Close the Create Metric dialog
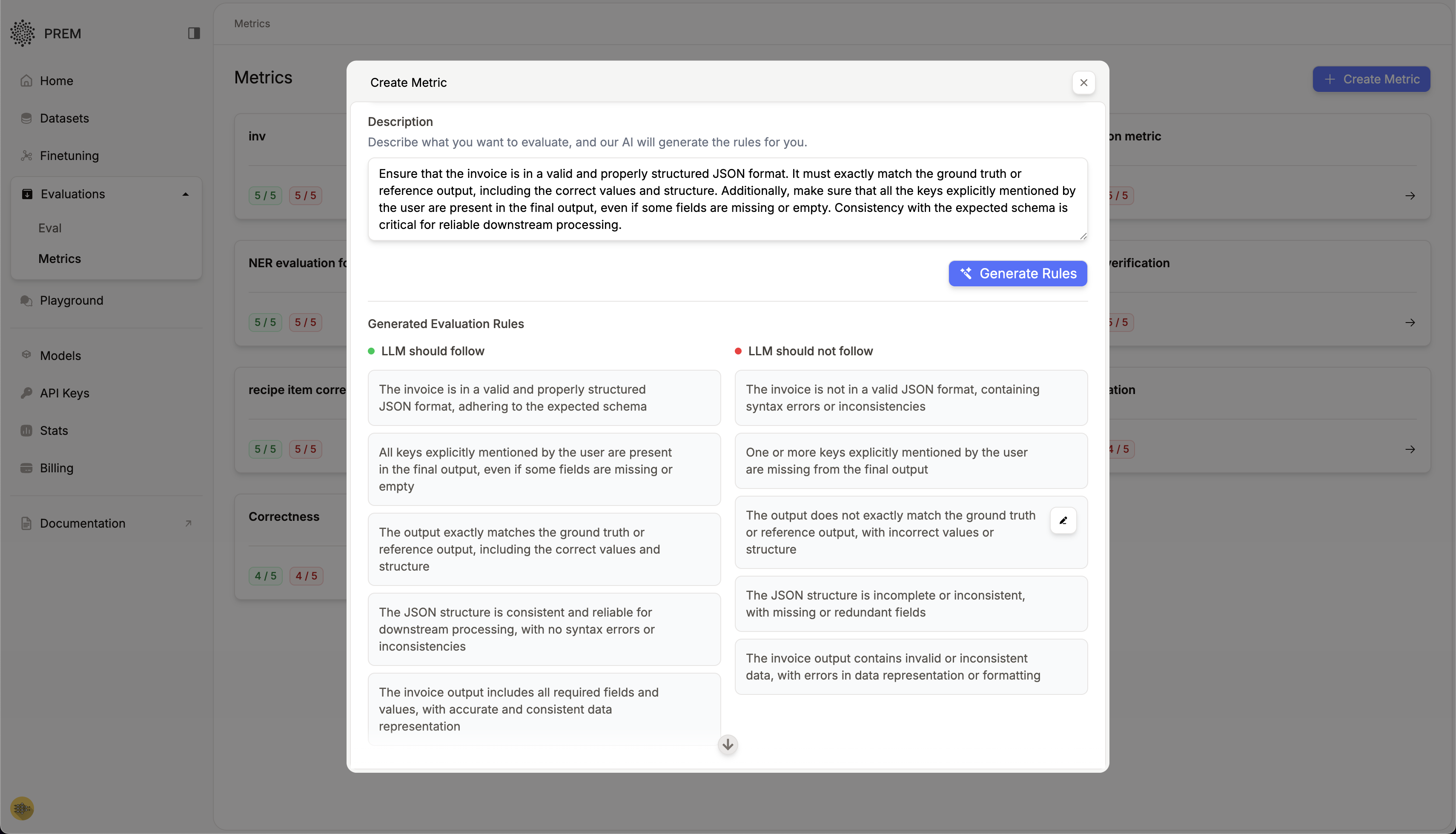 click(x=1083, y=83)
